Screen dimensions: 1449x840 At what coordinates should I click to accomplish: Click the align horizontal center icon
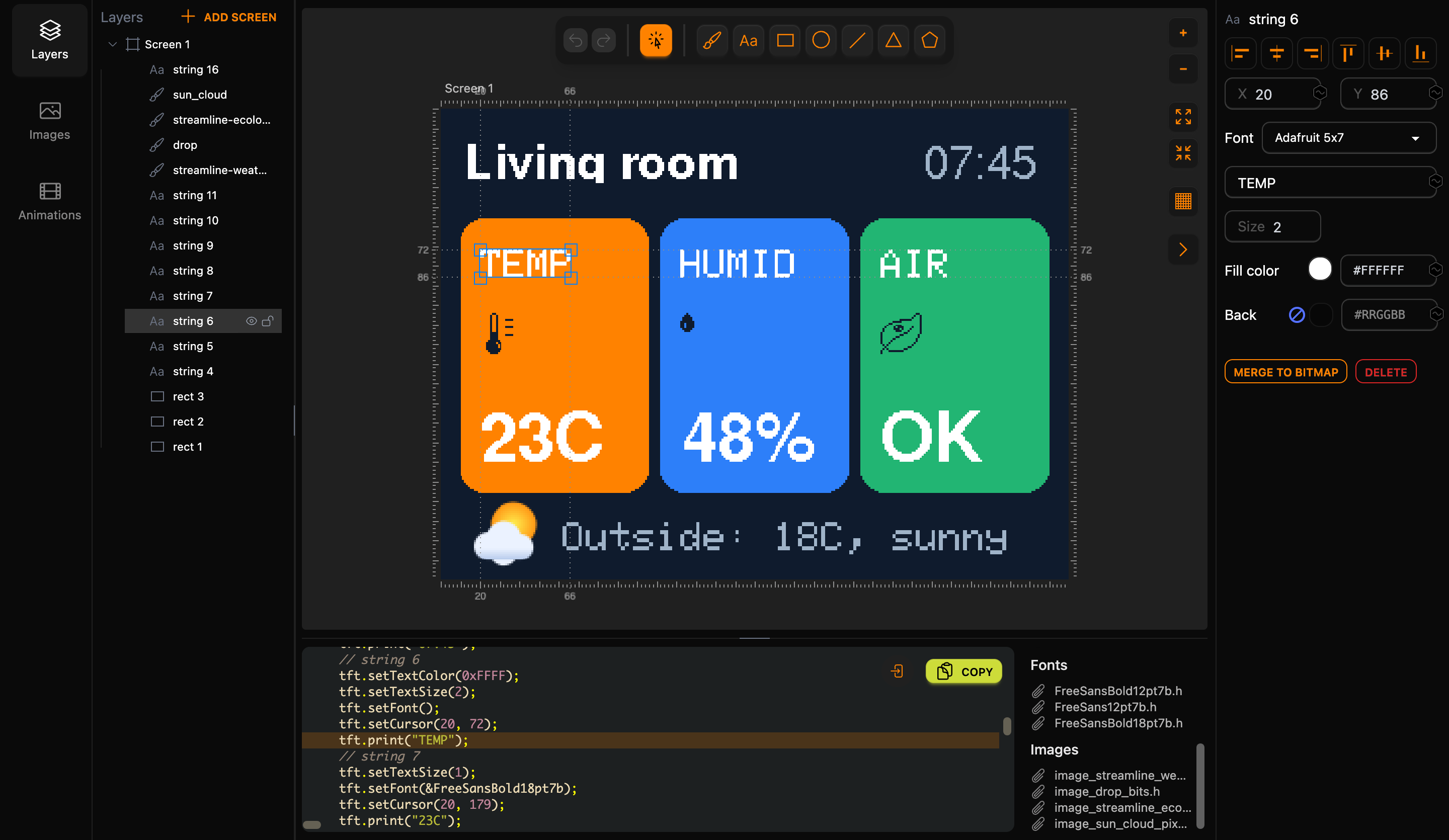pos(1276,53)
